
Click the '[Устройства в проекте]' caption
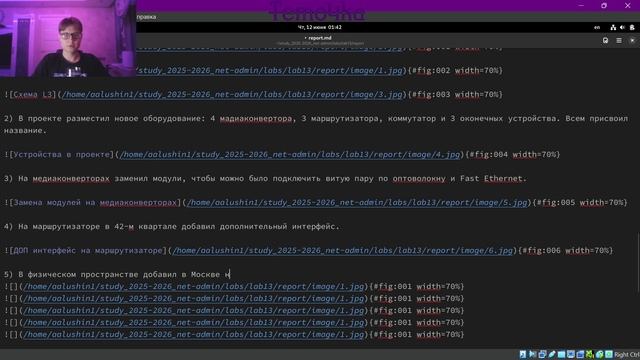click(x=62, y=154)
